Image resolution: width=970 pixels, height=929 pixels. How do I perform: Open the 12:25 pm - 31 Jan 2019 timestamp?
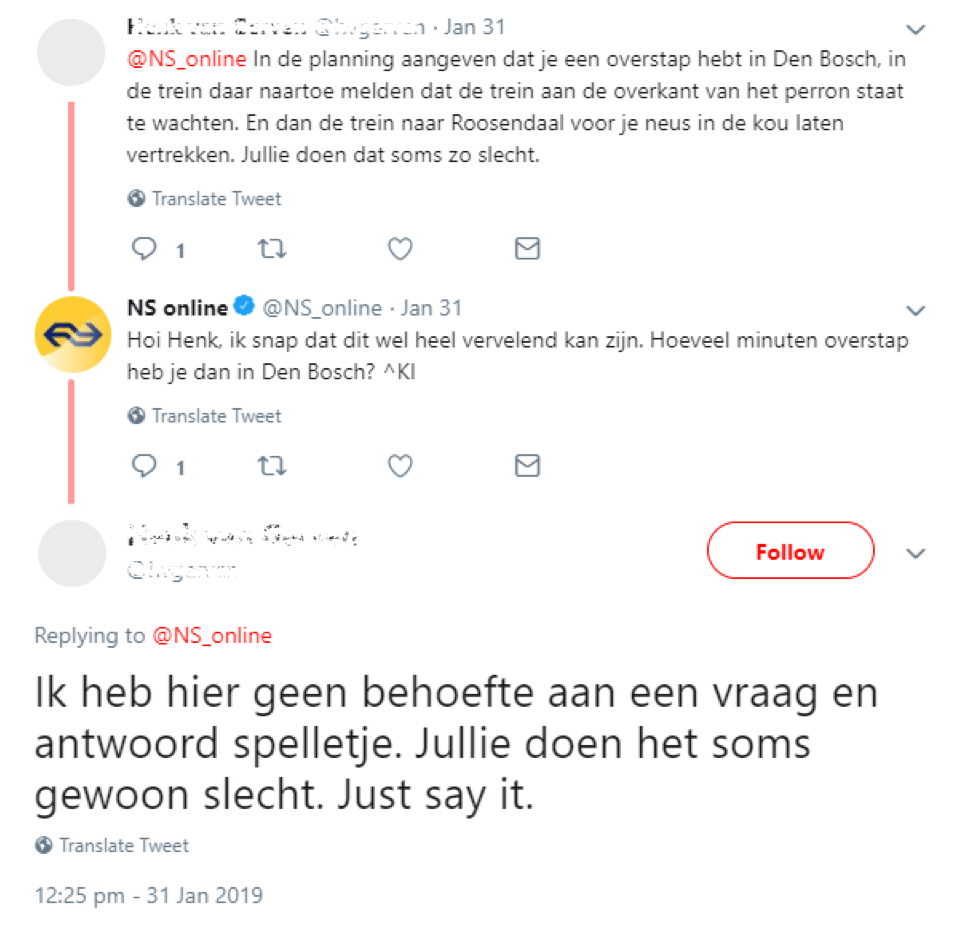pos(148,895)
